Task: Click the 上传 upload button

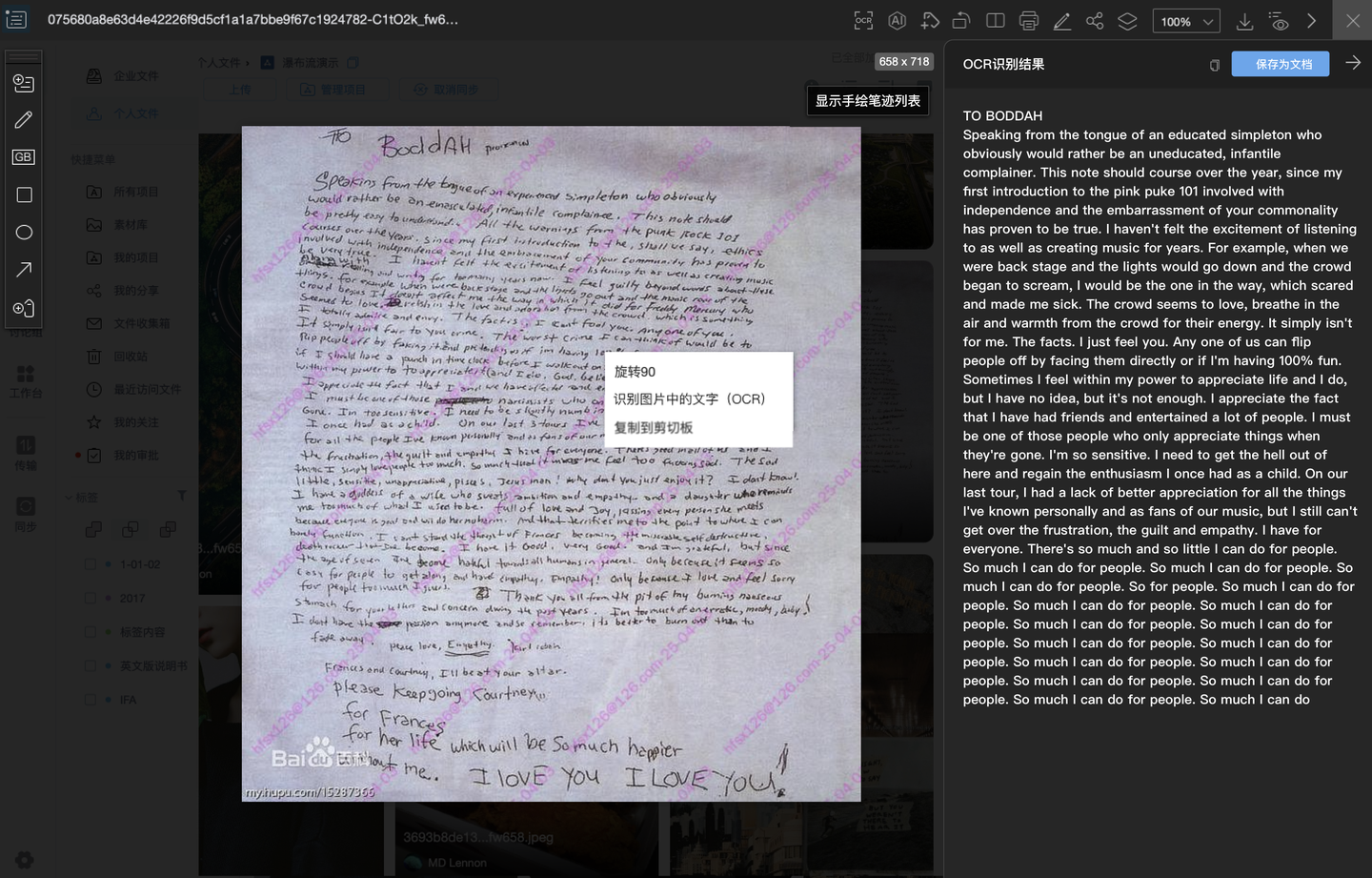Action: pyautogui.click(x=239, y=90)
